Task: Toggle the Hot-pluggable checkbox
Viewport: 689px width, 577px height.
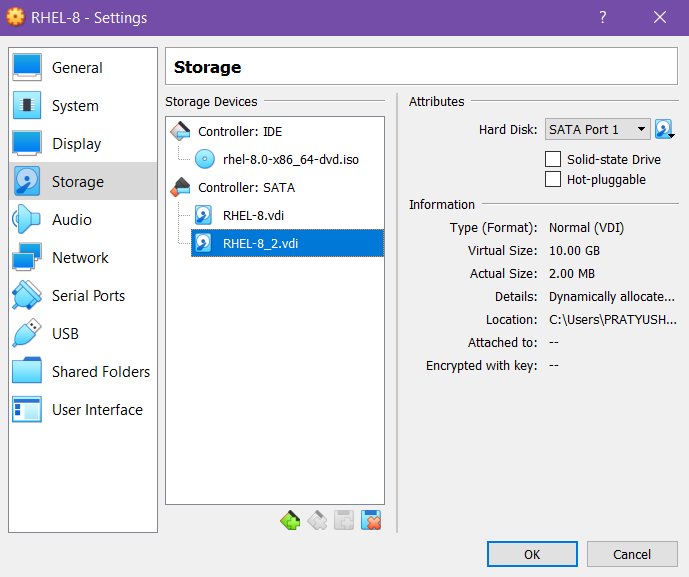Action: point(553,180)
